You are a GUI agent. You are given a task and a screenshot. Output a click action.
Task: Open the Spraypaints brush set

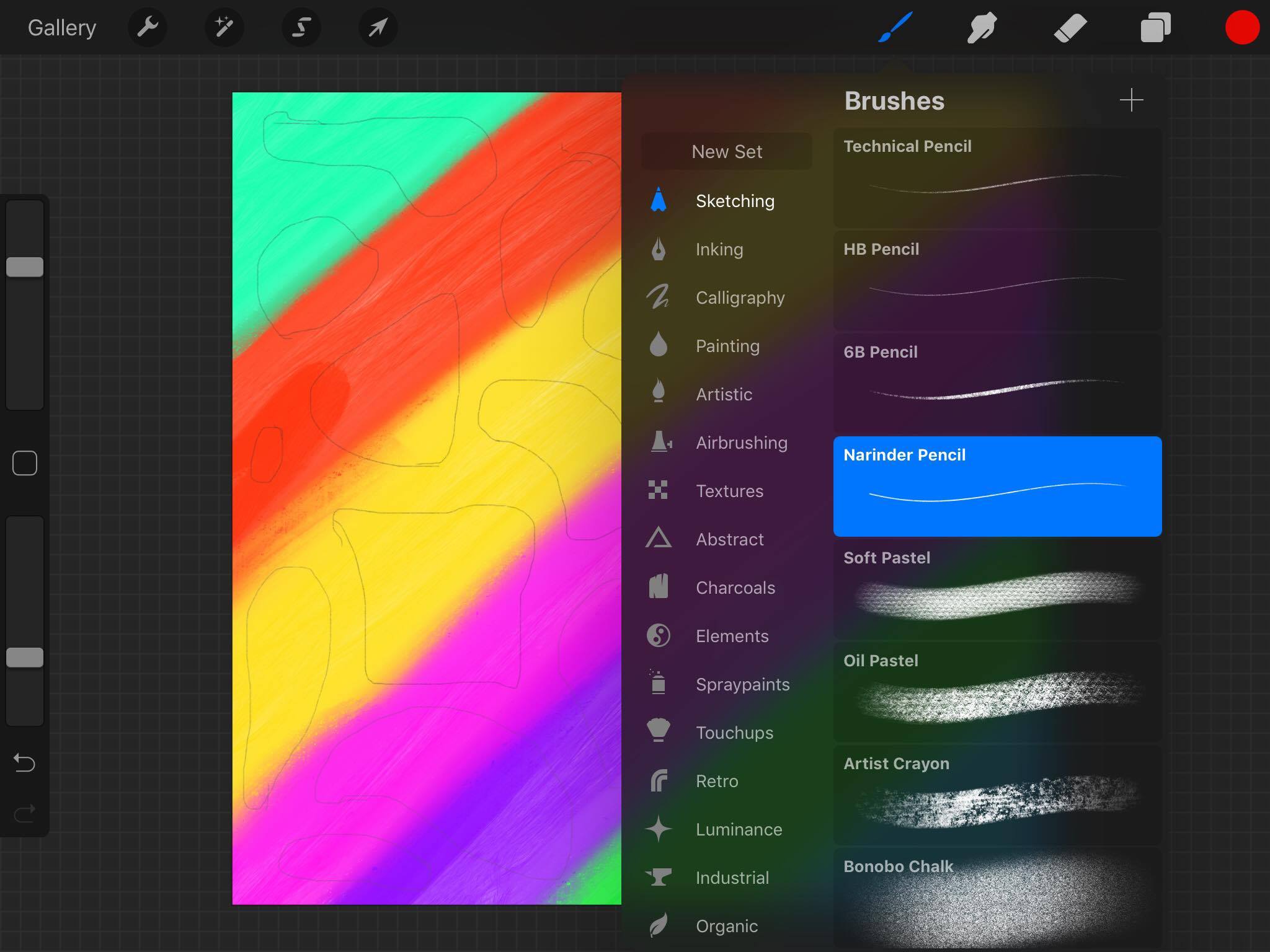(x=727, y=684)
